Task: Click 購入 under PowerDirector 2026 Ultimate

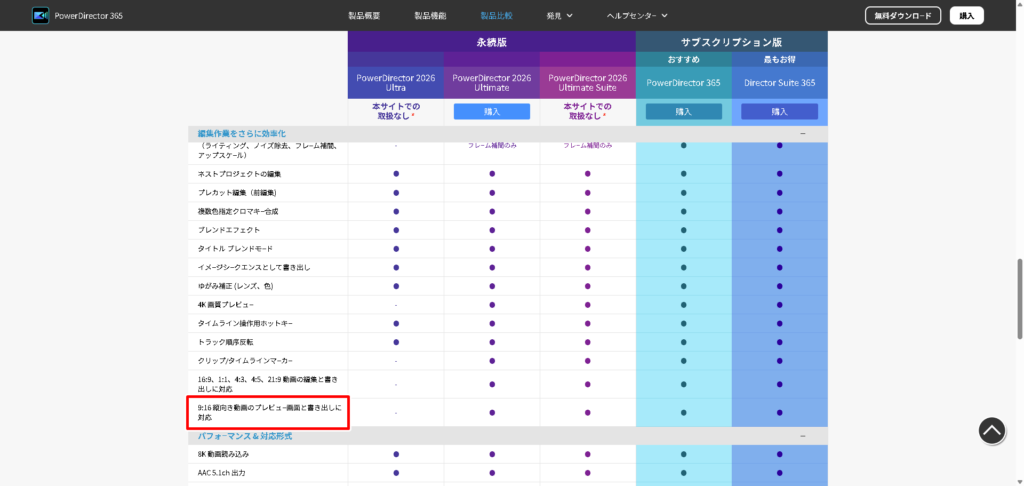Action: pyautogui.click(x=491, y=112)
